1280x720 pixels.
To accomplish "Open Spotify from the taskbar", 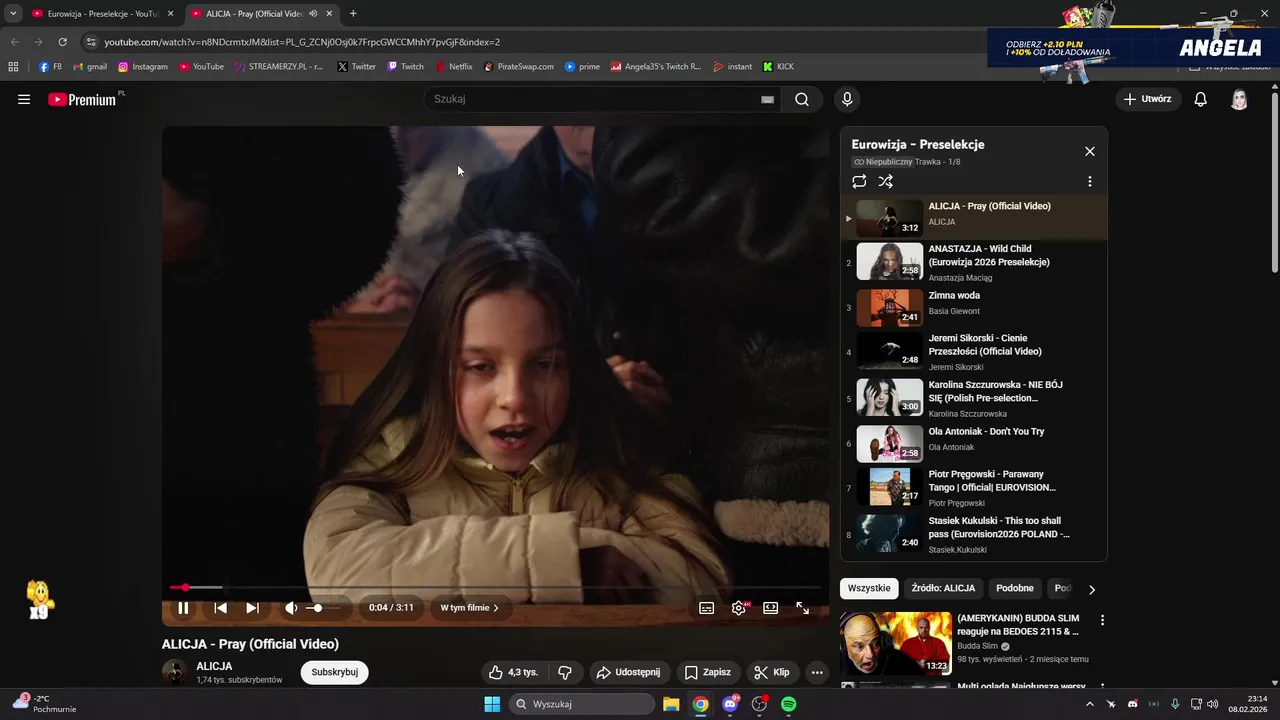I will click(x=788, y=704).
